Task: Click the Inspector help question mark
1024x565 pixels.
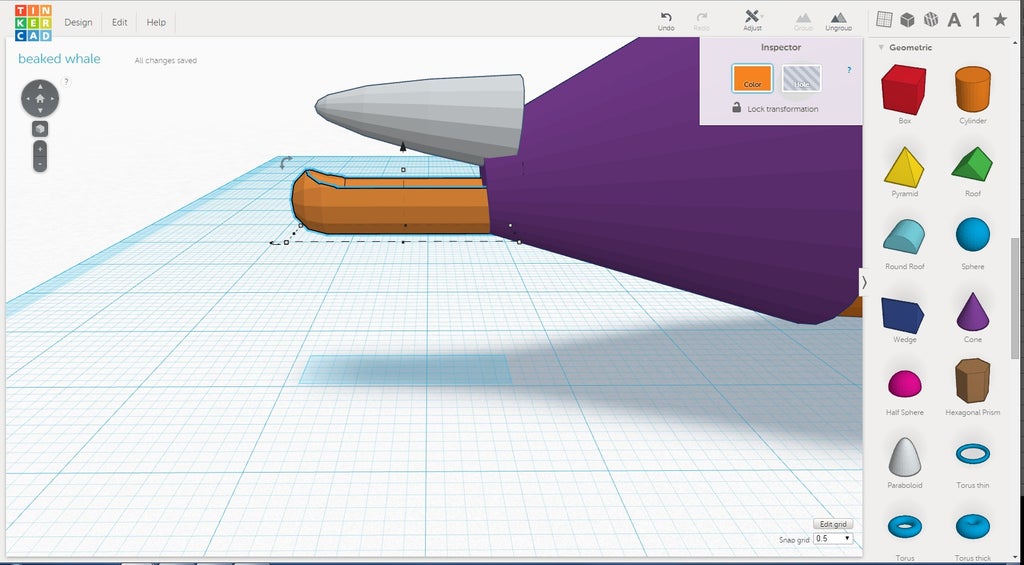Action: [849, 70]
